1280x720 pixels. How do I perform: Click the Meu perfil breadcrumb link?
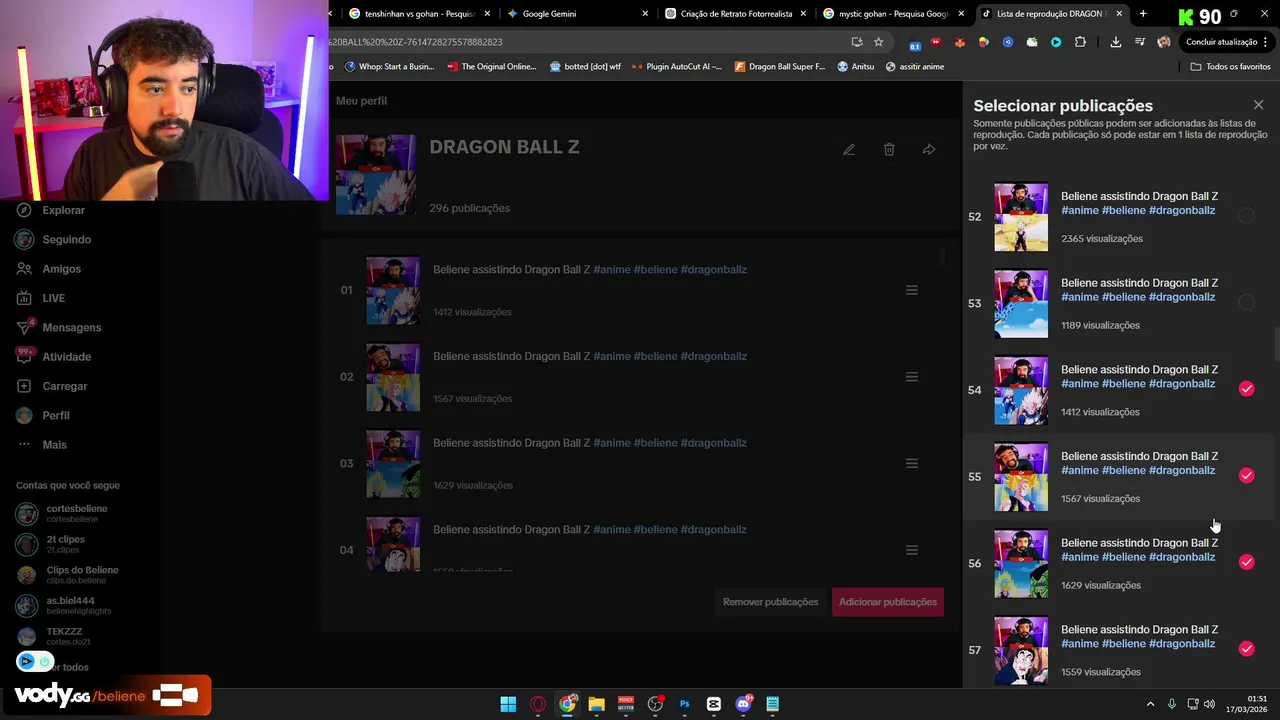(361, 101)
